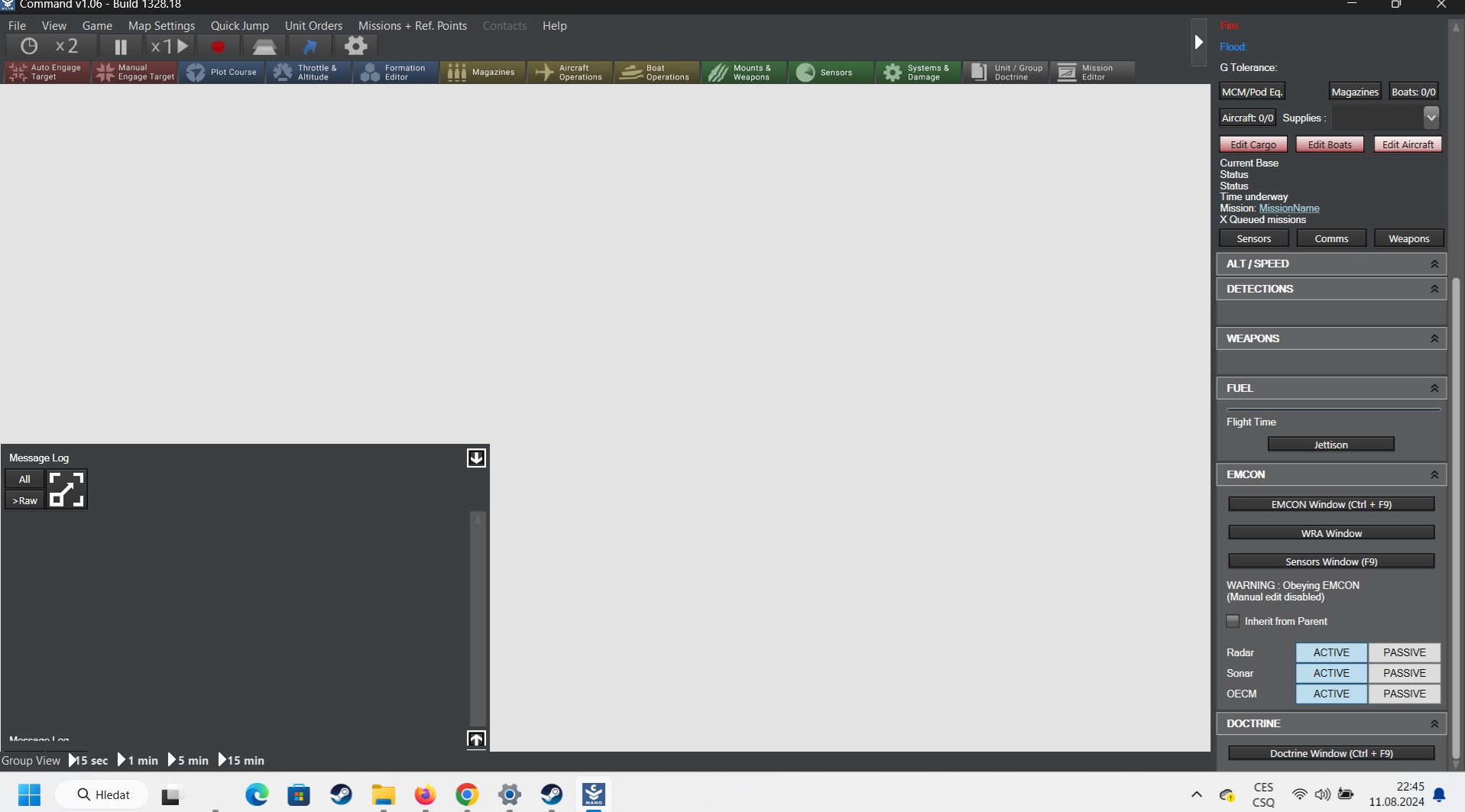Open the Formation Editor
This screenshot has width=1465, height=812.
pyautogui.click(x=397, y=73)
